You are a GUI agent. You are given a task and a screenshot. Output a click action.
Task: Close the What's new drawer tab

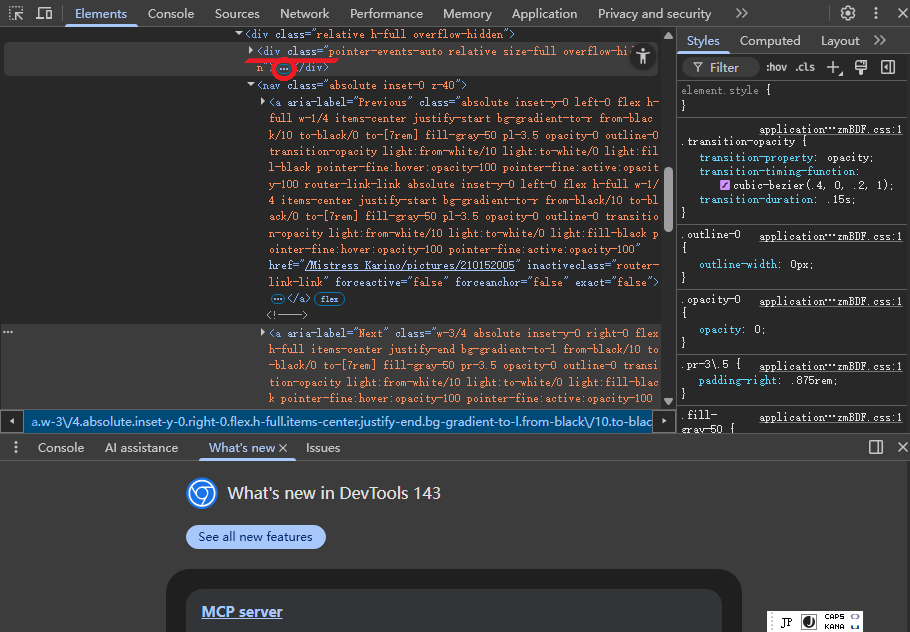coord(283,448)
